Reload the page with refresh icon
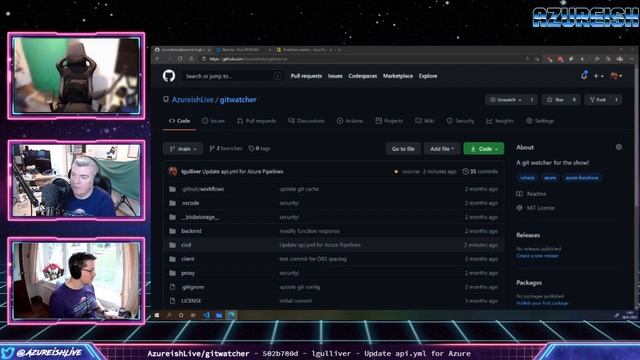The width and height of the screenshot is (640, 360). point(180,59)
